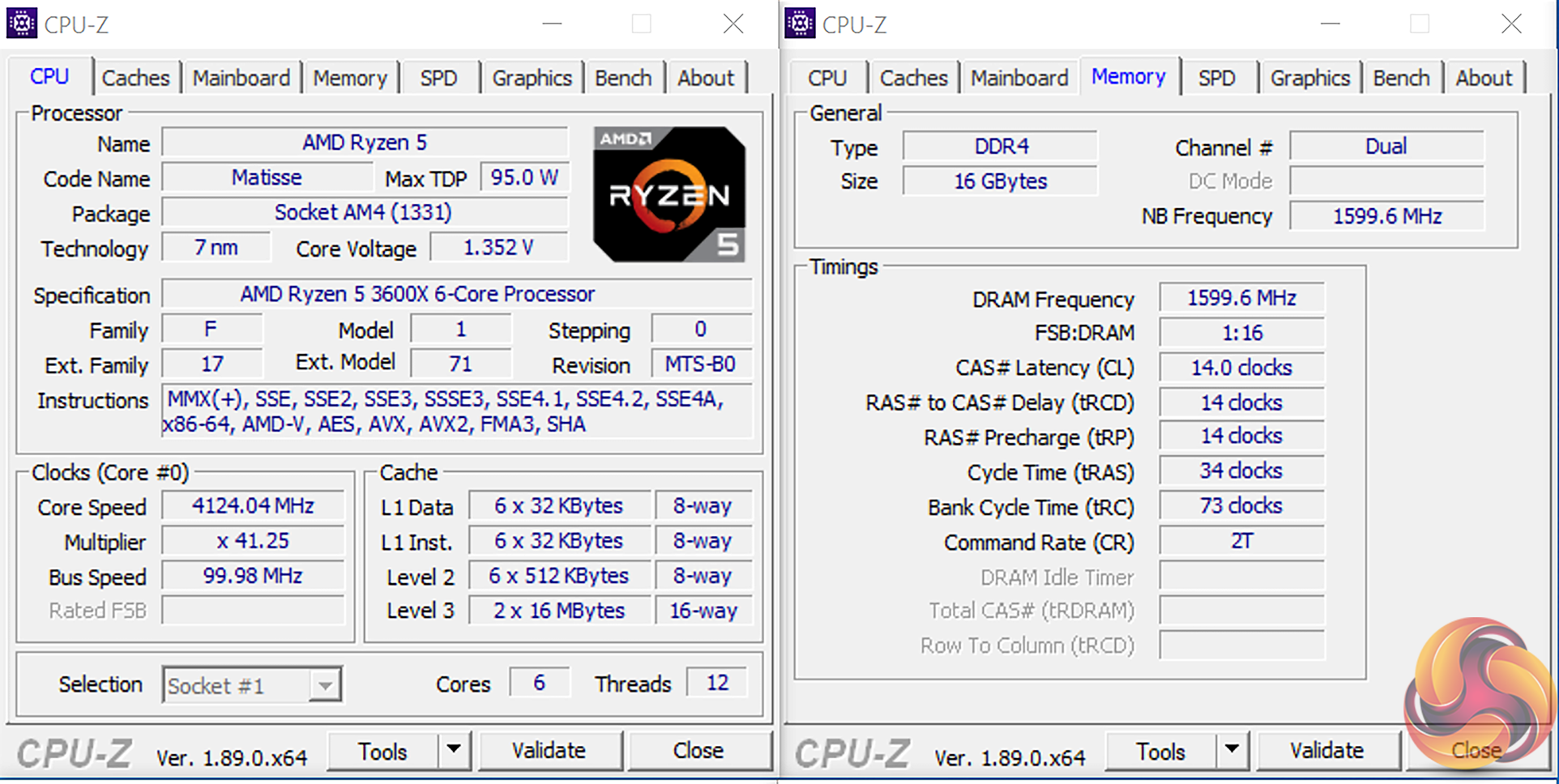Screen dimensions: 1559x784
Task: Select the active CPU tab in the left window
Action: [x=49, y=76]
